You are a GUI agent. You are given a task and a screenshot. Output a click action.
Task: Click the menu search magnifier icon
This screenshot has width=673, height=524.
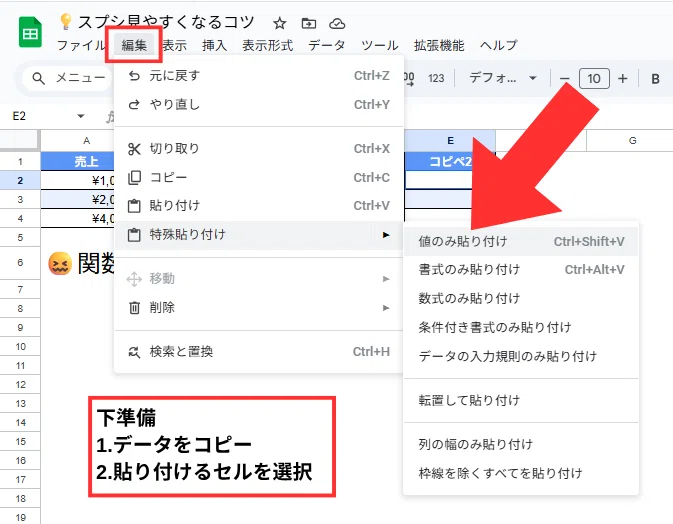(x=39, y=79)
